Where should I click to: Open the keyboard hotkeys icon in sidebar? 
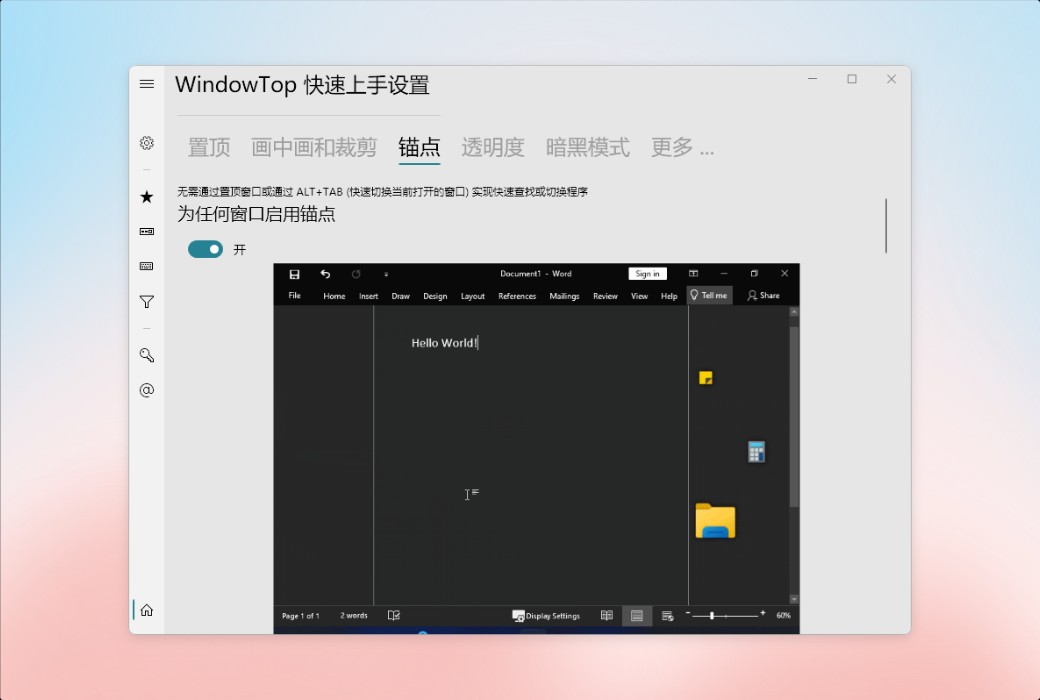pos(147,266)
